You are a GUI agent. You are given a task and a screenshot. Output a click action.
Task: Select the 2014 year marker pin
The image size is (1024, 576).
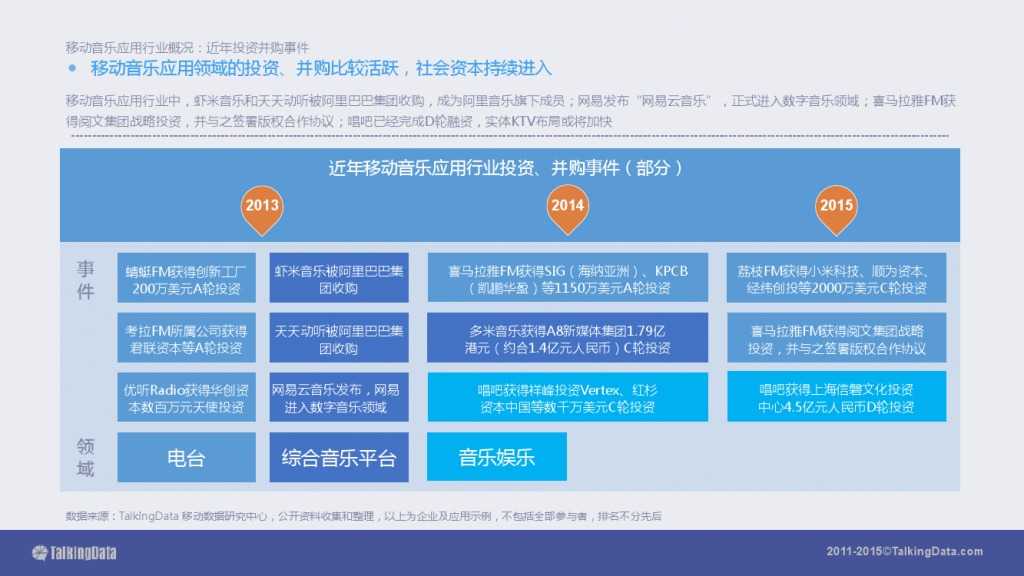tap(567, 208)
